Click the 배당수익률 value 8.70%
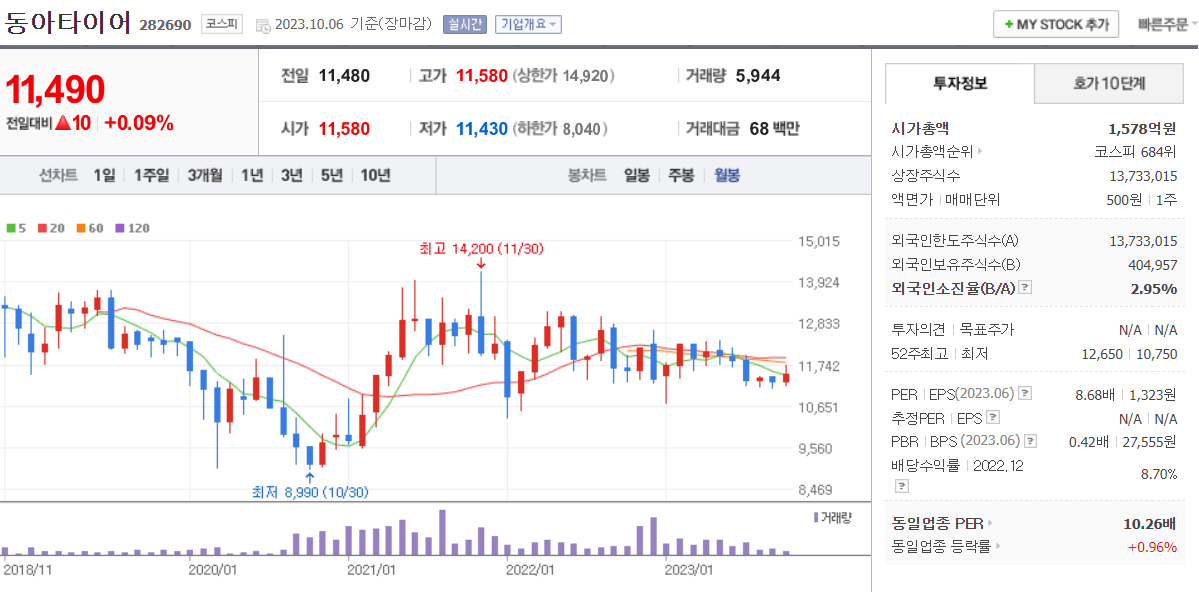 1158,474
